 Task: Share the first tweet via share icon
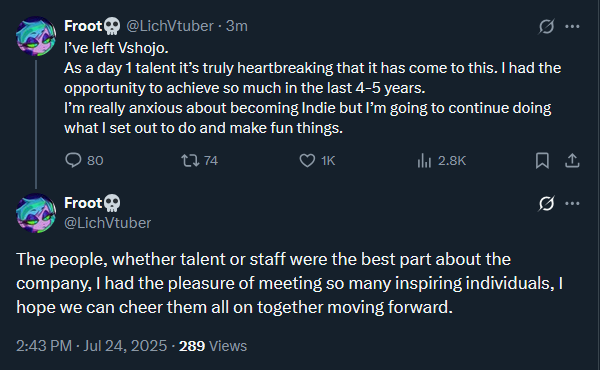[x=572, y=160]
